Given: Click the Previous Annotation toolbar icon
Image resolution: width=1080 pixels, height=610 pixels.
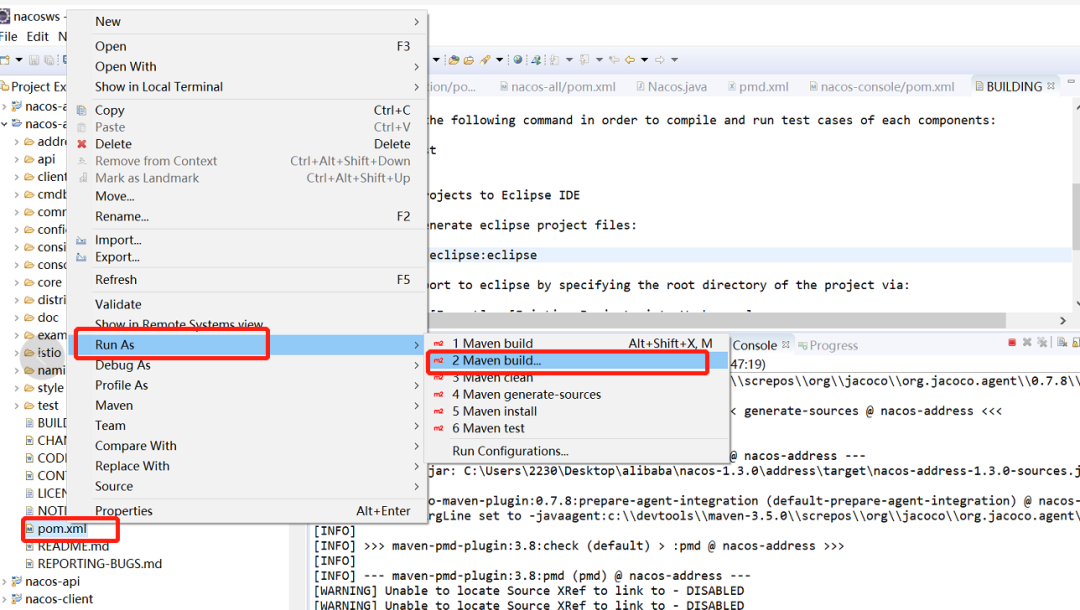Looking at the screenshot, I should tap(584, 60).
